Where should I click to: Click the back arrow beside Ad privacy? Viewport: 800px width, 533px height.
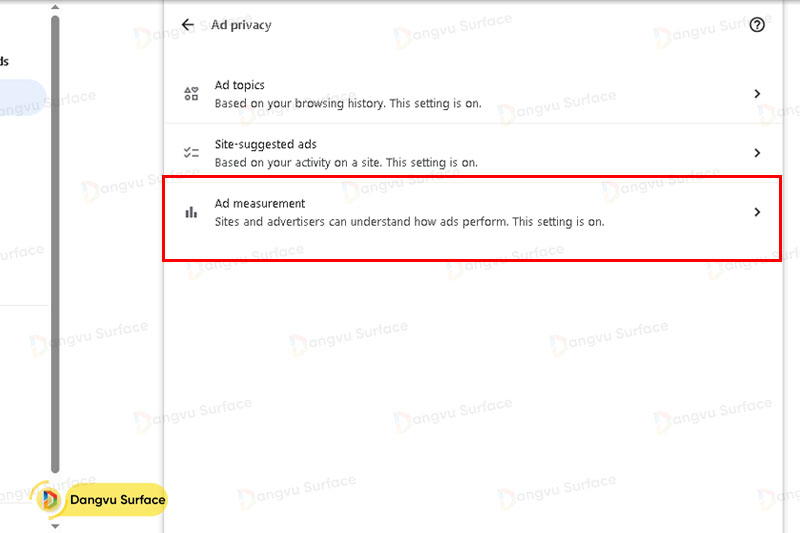188,25
